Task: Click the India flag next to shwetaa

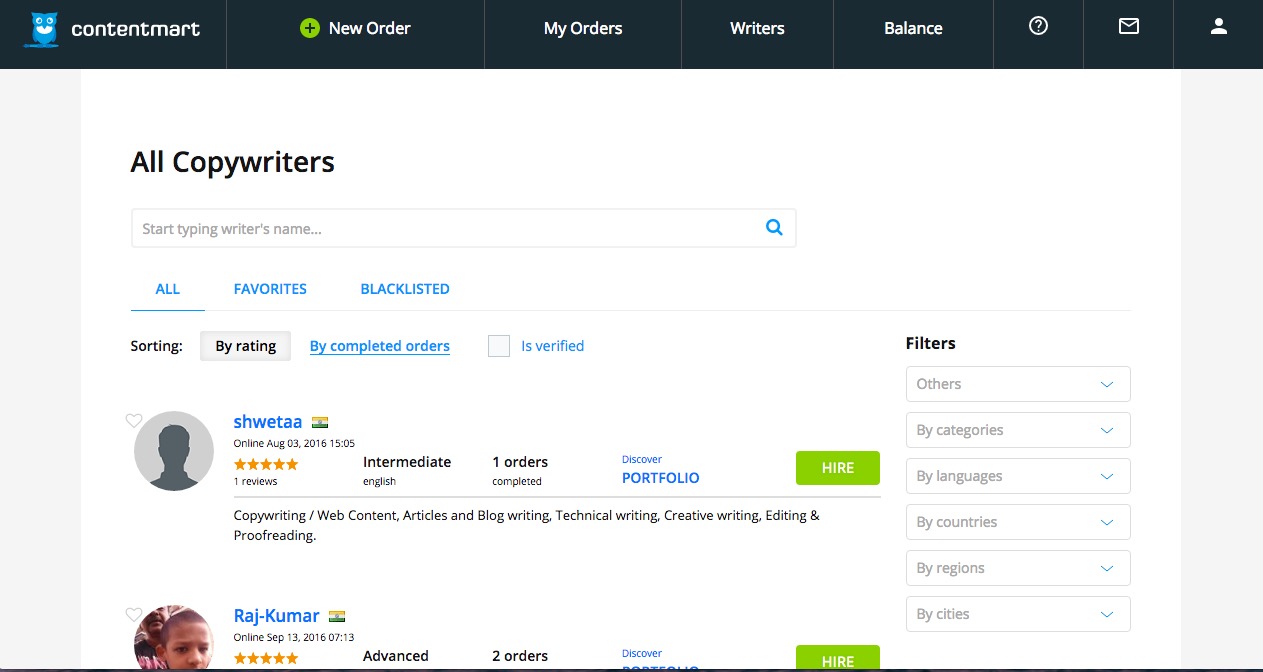Action: (x=320, y=422)
